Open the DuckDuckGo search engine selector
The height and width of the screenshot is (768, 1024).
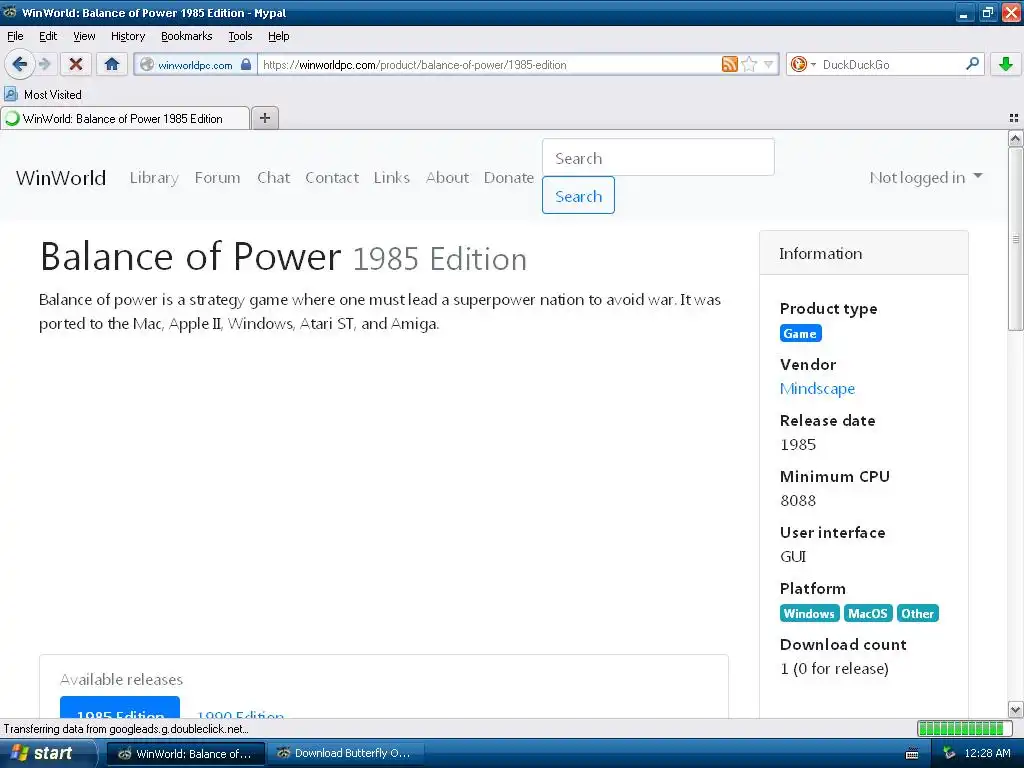coord(803,64)
